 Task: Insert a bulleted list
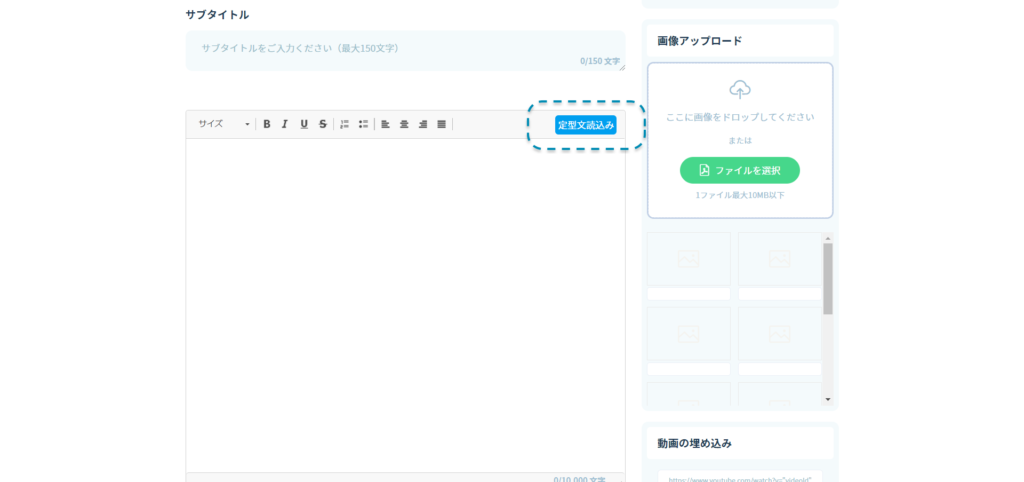click(363, 124)
